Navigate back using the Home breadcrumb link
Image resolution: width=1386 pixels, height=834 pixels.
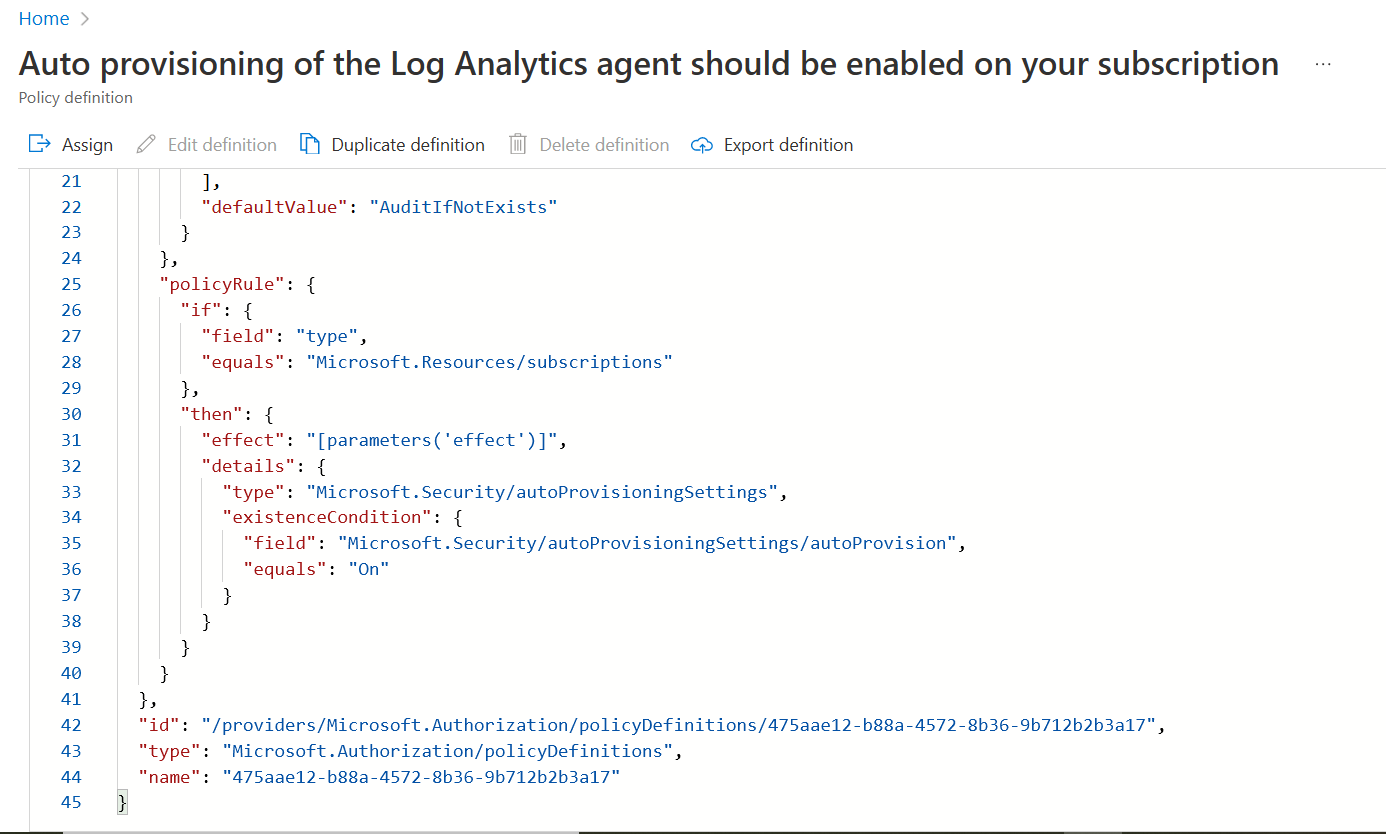click(x=44, y=18)
